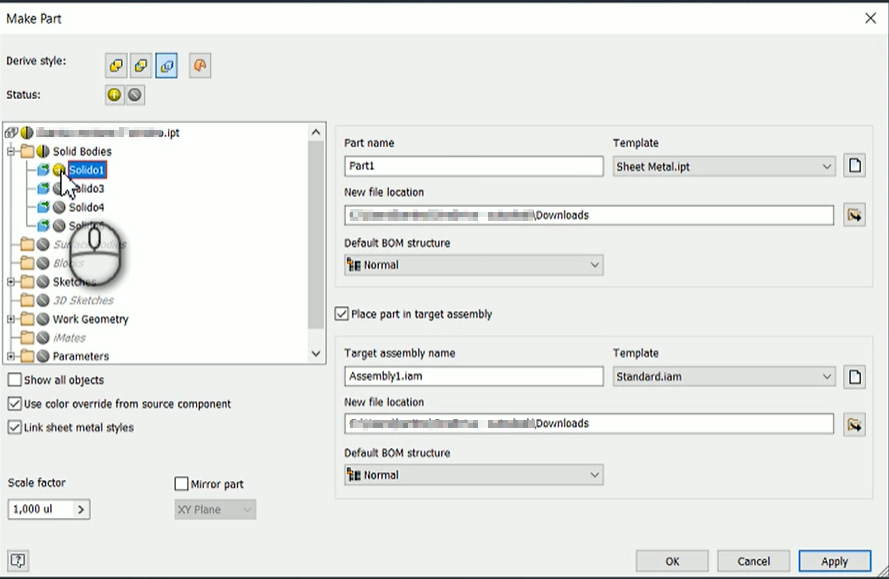Viewport: 889px width, 579px height.
Task: Click the Cancel button
Action: pyautogui.click(x=753, y=561)
